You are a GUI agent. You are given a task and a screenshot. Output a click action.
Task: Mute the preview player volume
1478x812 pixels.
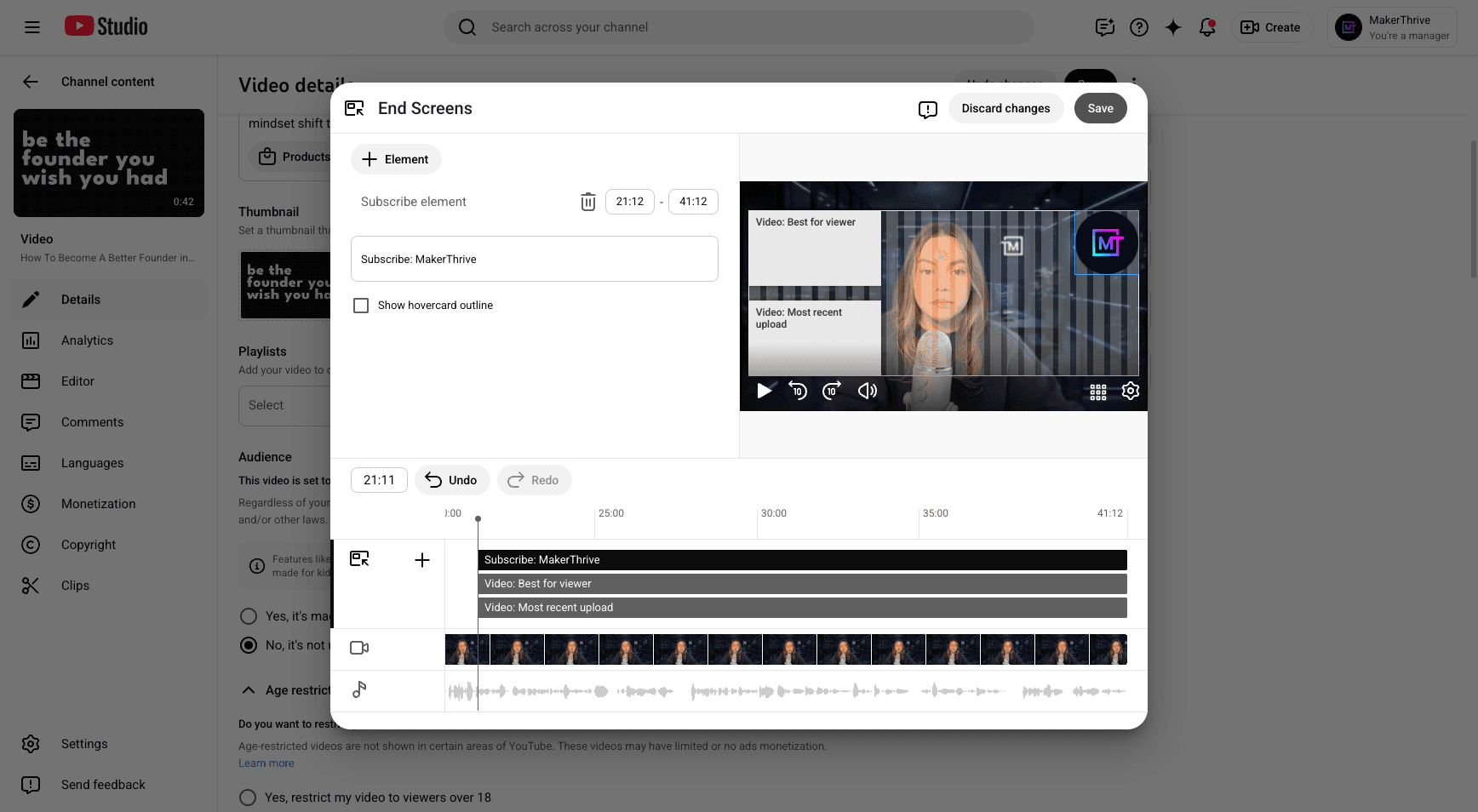coord(867,391)
